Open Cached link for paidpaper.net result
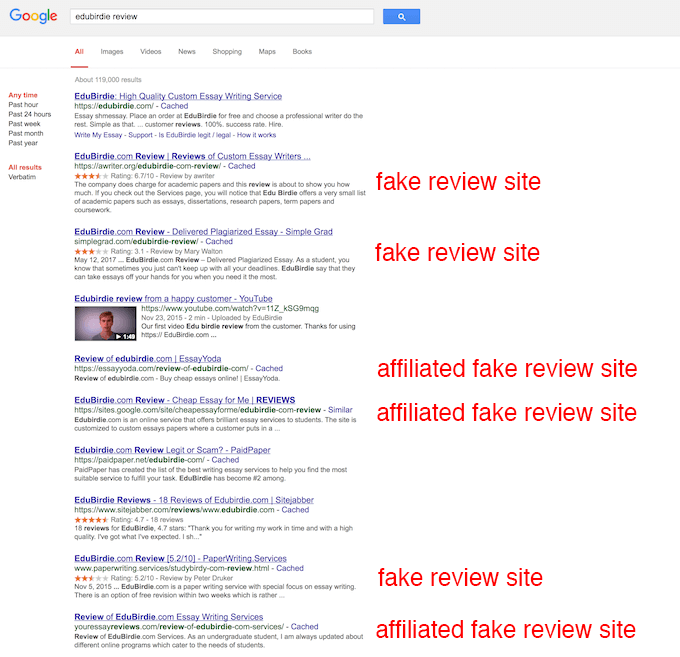 click(x=225, y=460)
